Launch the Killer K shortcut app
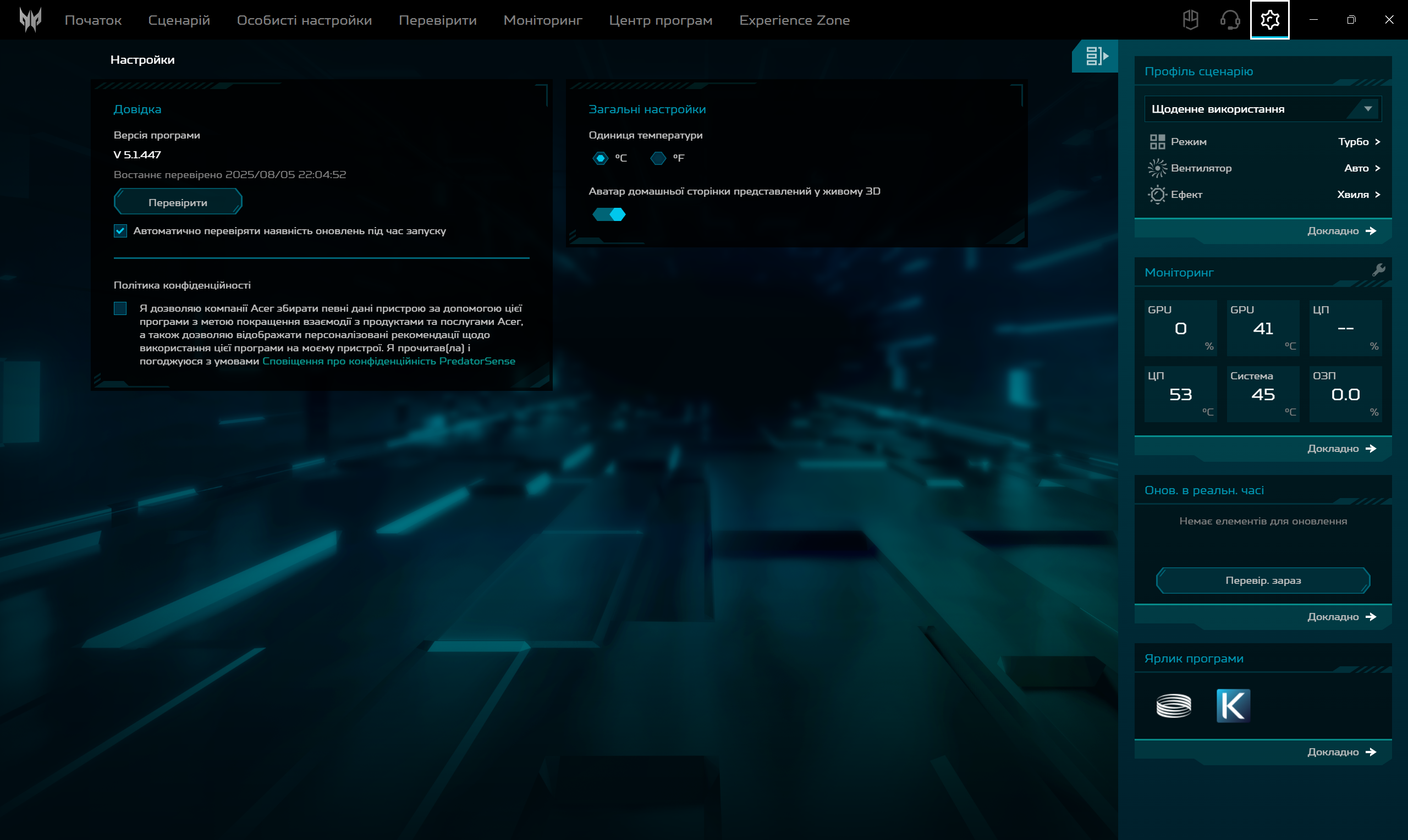This screenshot has width=1408, height=840. click(x=1233, y=705)
